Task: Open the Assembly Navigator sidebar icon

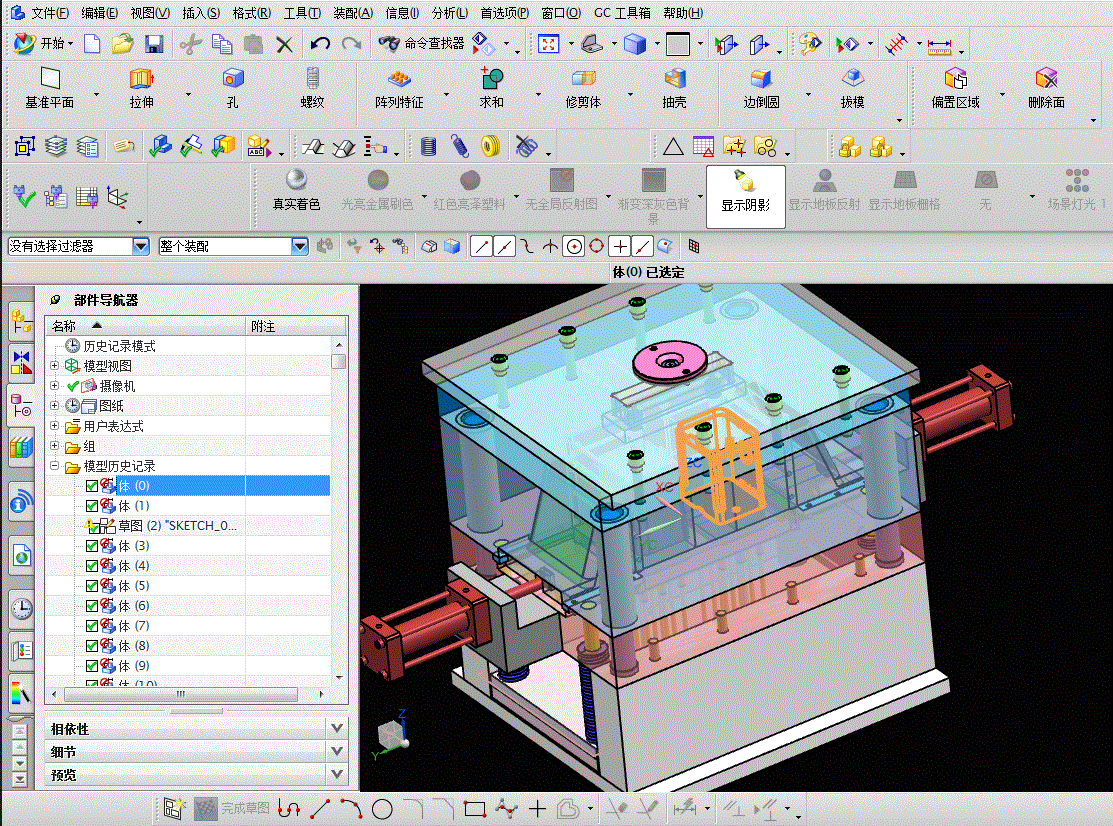Action: (x=21, y=321)
